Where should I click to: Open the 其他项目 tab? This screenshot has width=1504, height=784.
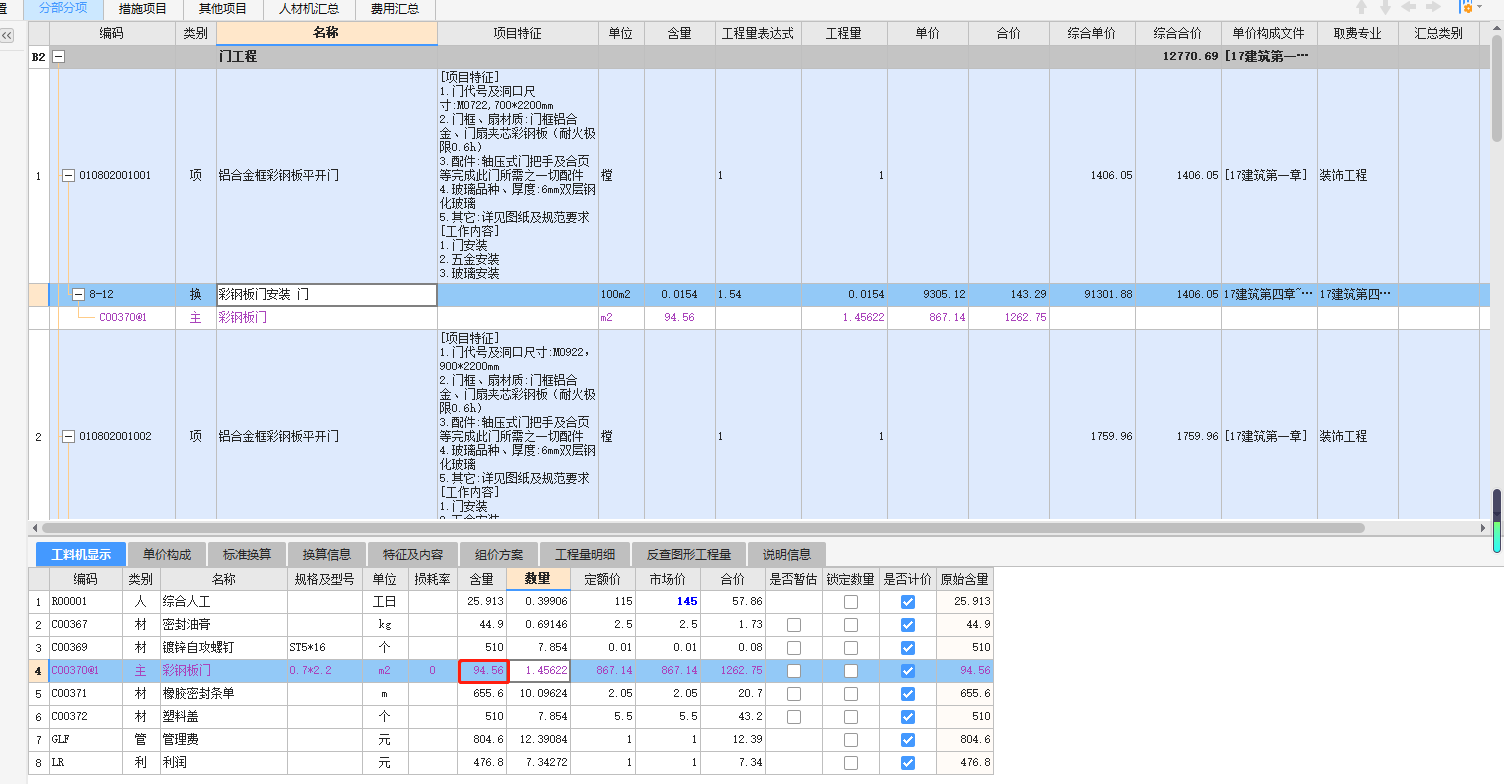point(223,9)
